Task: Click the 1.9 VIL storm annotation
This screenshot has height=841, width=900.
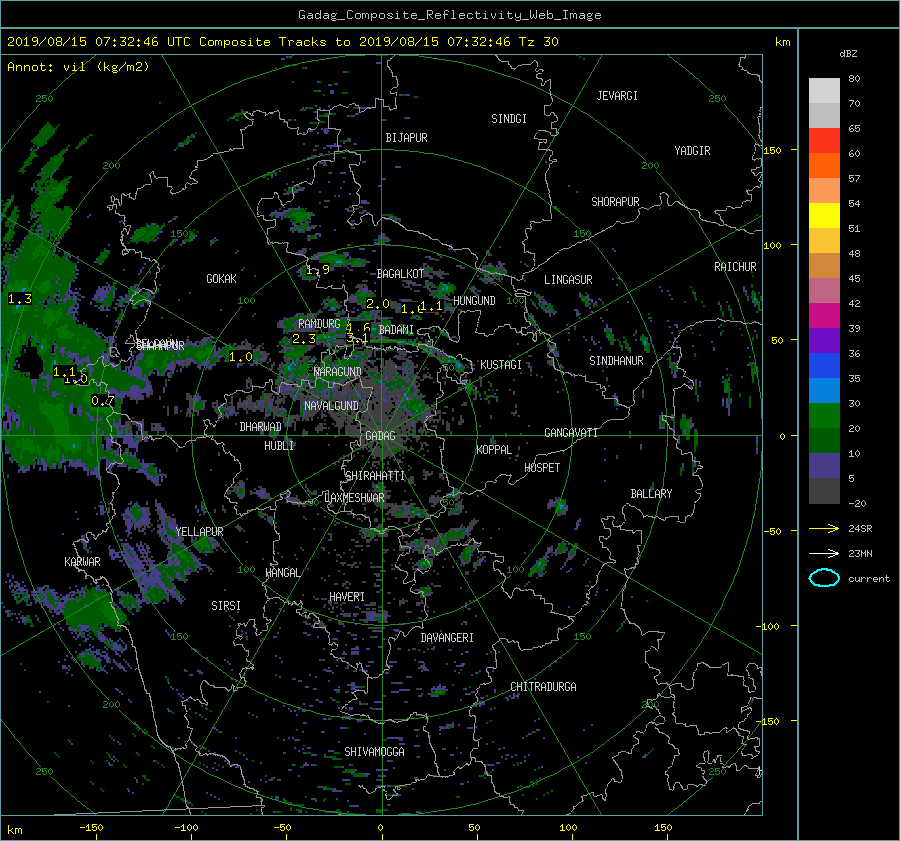Action: (x=317, y=270)
